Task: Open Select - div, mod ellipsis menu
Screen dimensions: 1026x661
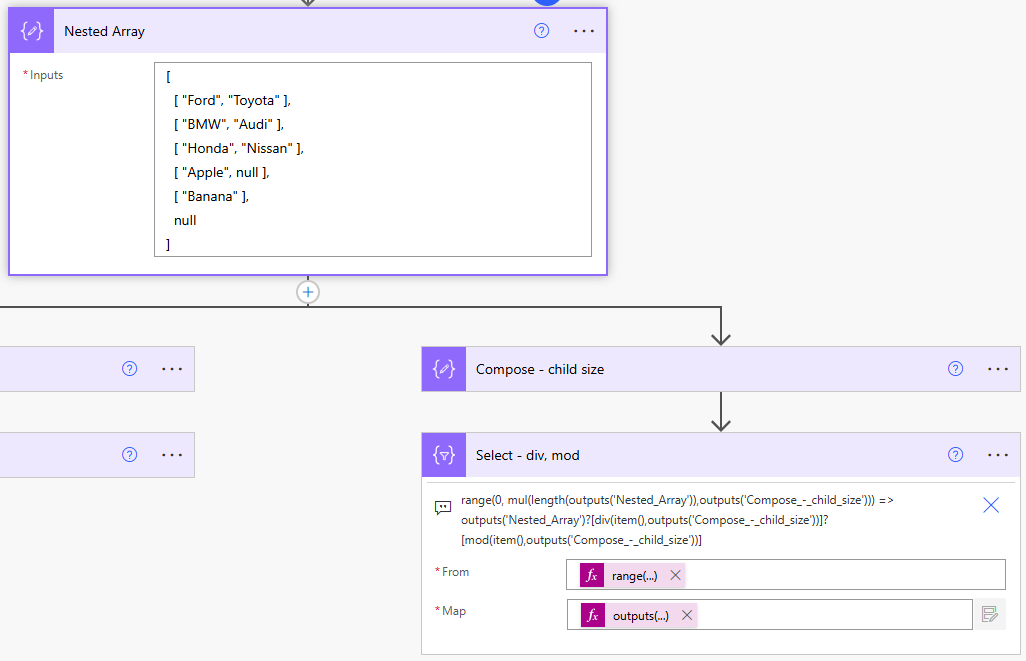Action: click(x=998, y=455)
